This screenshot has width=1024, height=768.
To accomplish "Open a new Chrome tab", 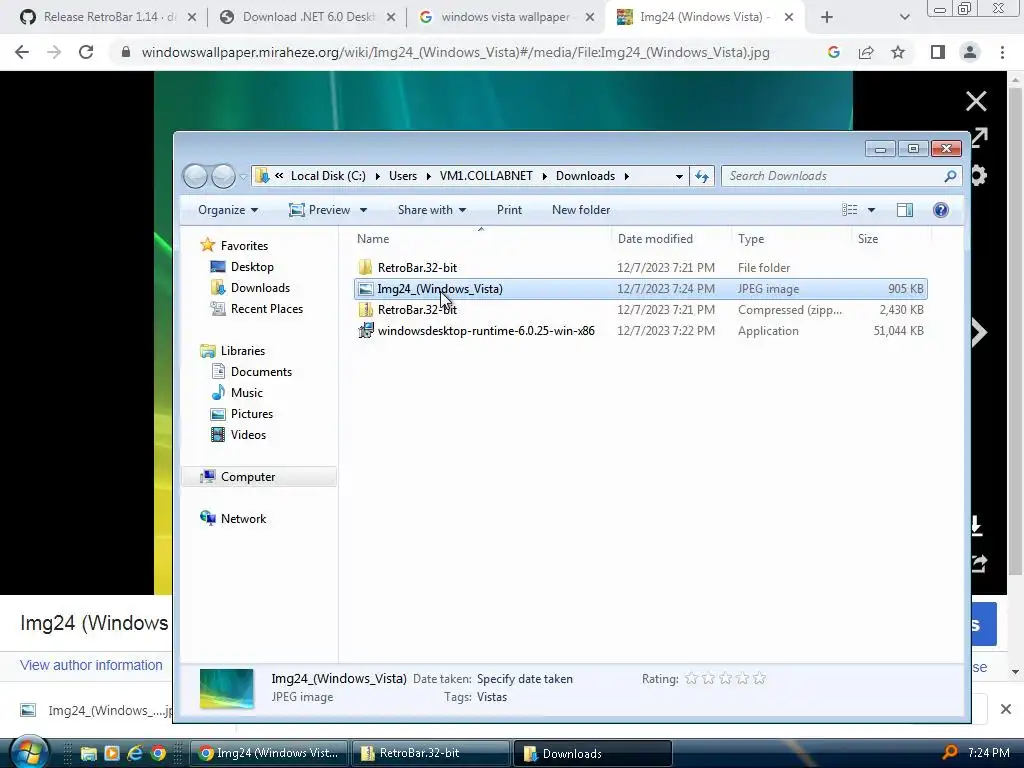I will coord(827,18).
